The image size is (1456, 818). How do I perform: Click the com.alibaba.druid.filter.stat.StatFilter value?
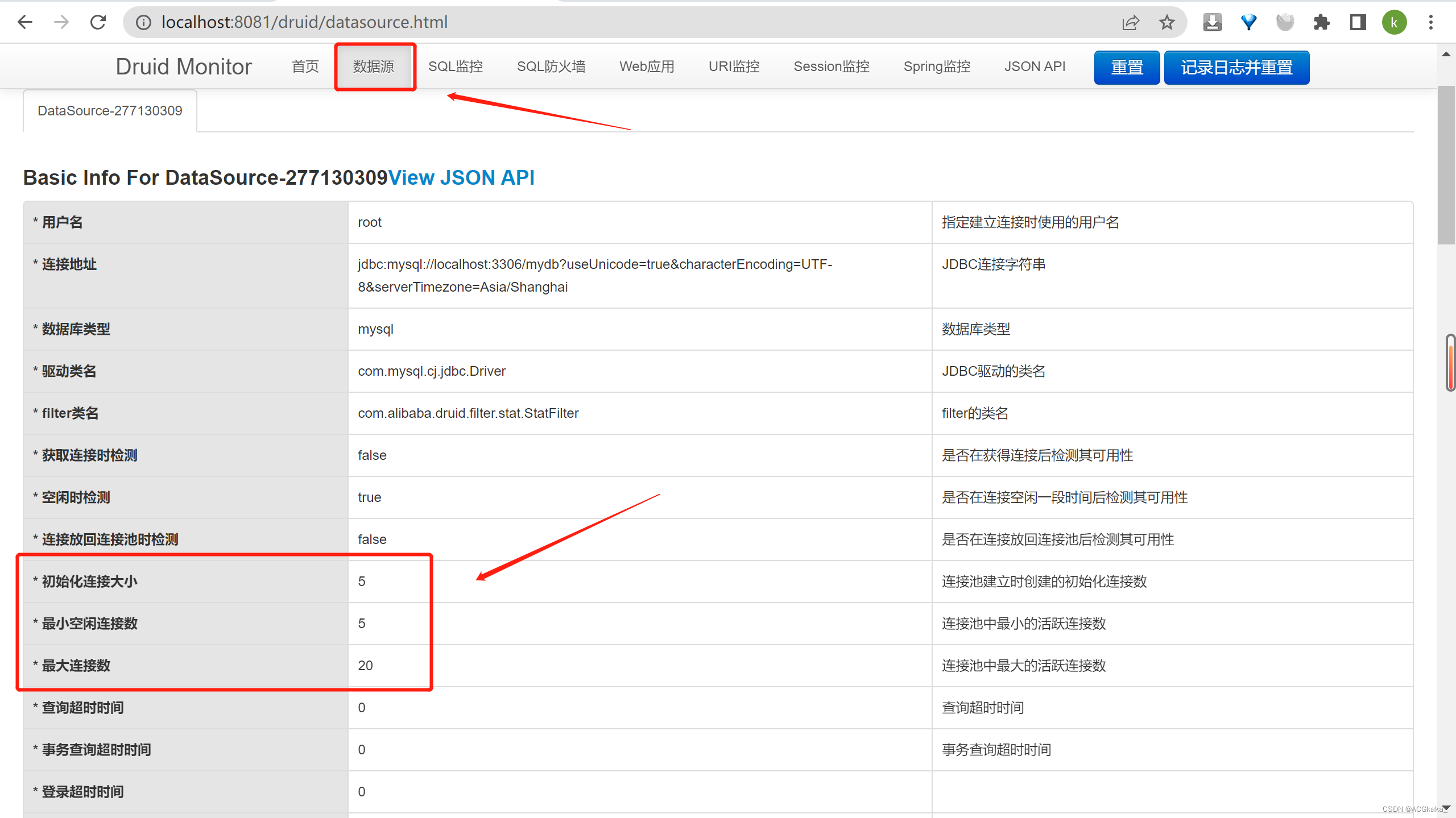pyautogui.click(x=468, y=413)
